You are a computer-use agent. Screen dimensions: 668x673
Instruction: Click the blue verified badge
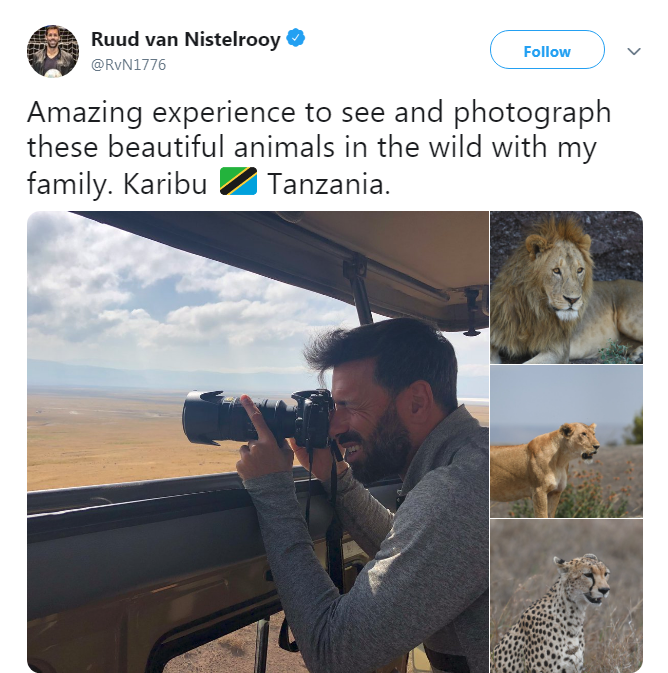coord(296,39)
